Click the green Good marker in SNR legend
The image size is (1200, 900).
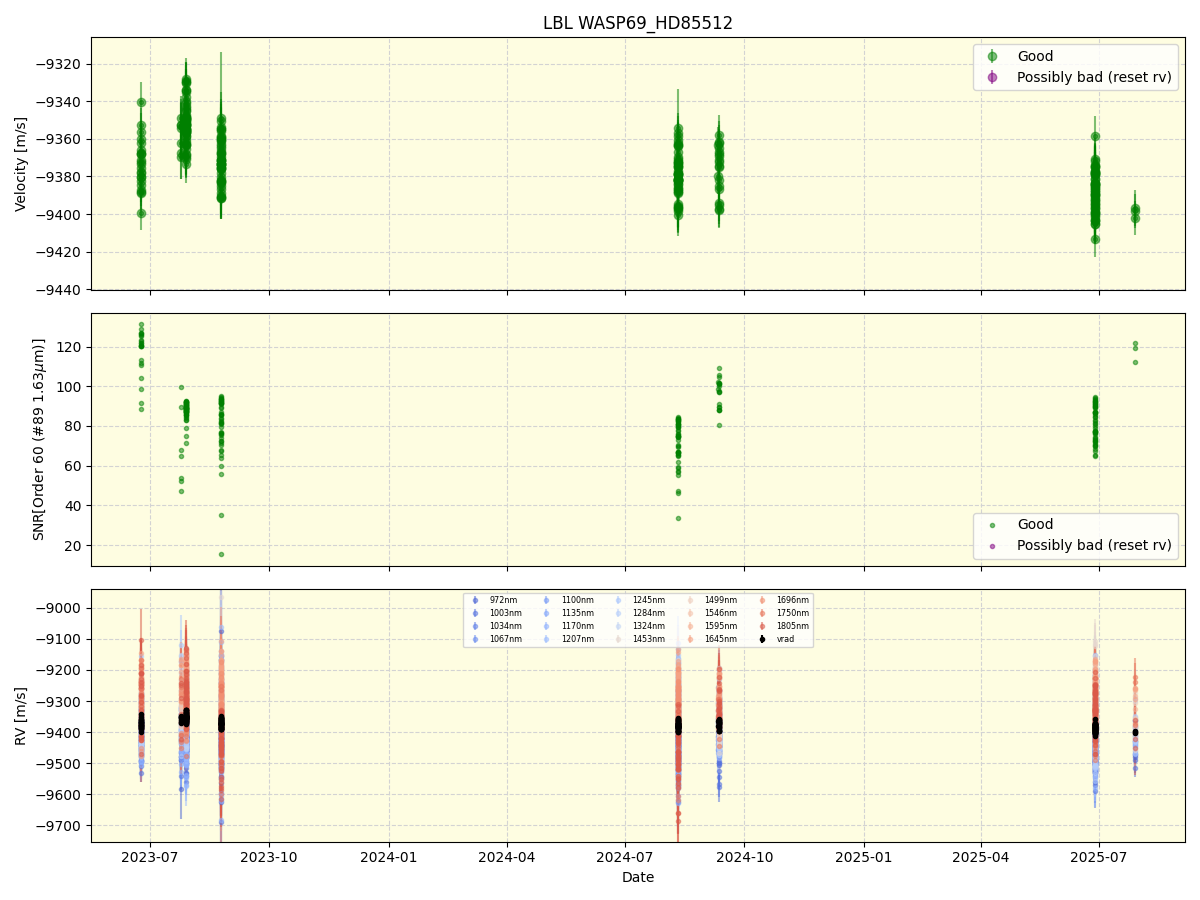pyautogui.click(x=992, y=525)
